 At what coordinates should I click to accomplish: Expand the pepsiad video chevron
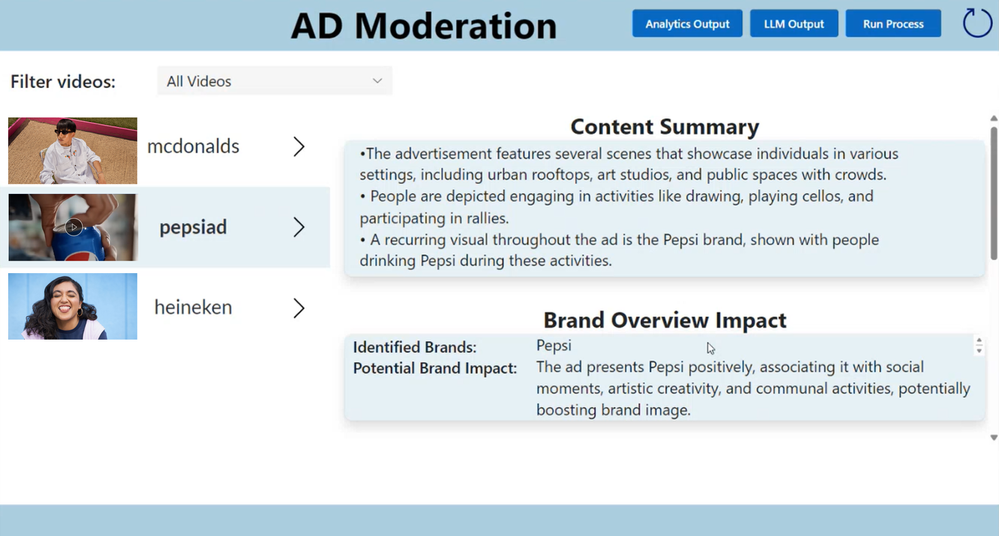(x=299, y=227)
